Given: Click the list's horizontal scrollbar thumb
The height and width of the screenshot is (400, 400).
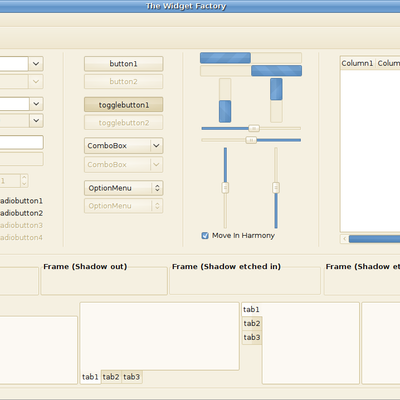Looking at the screenshot, I should pyautogui.click(x=374, y=239).
